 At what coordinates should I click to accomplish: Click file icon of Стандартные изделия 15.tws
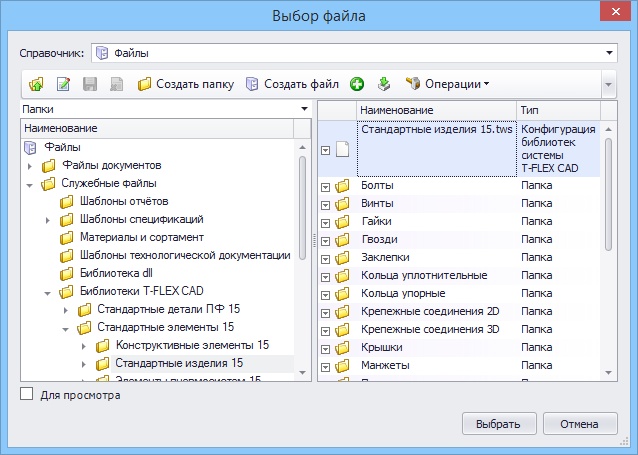coord(342,149)
